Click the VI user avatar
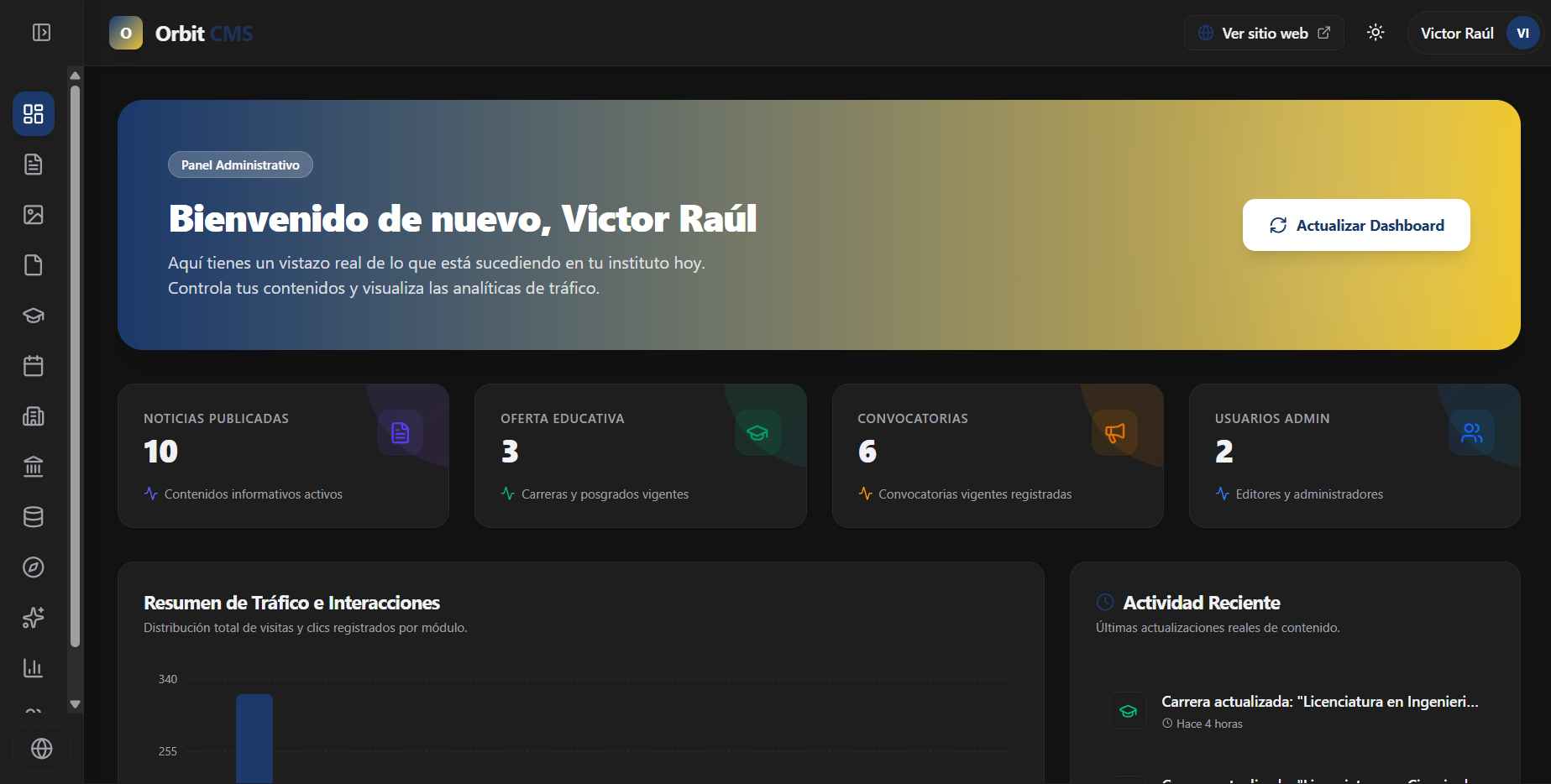This screenshot has height=784, width=1551. pyautogui.click(x=1522, y=34)
